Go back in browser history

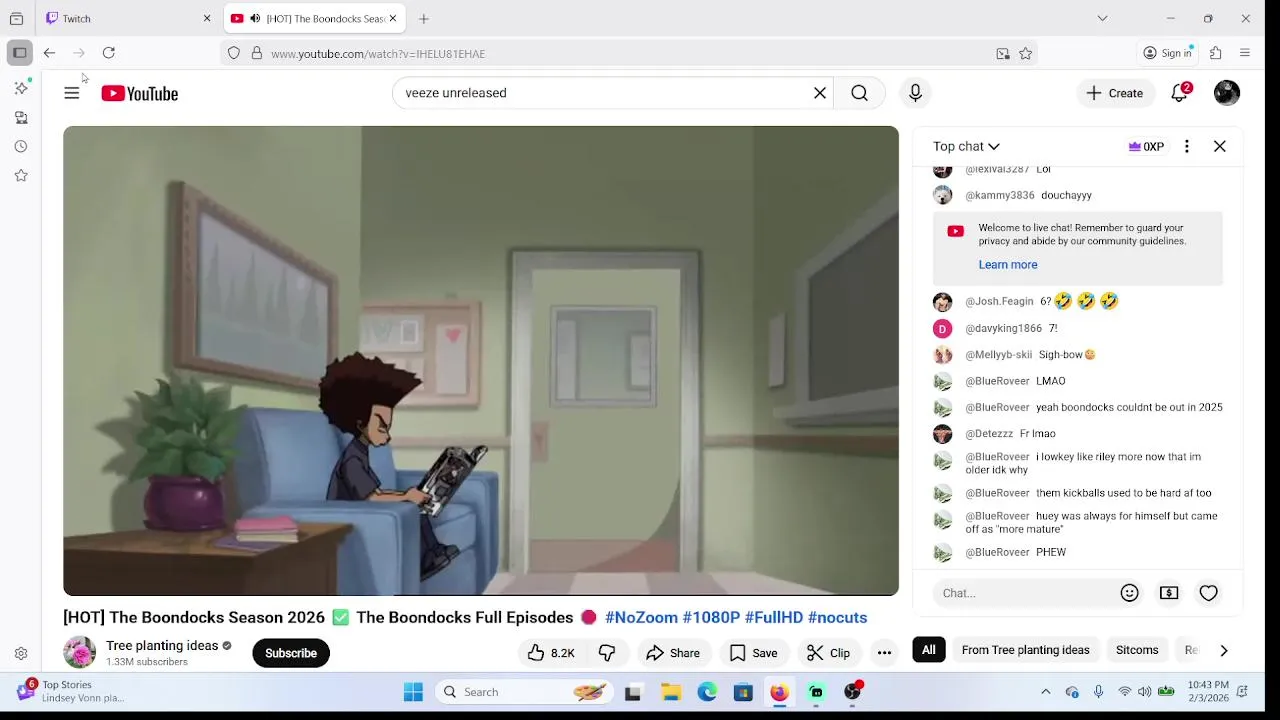pos(49,53)
